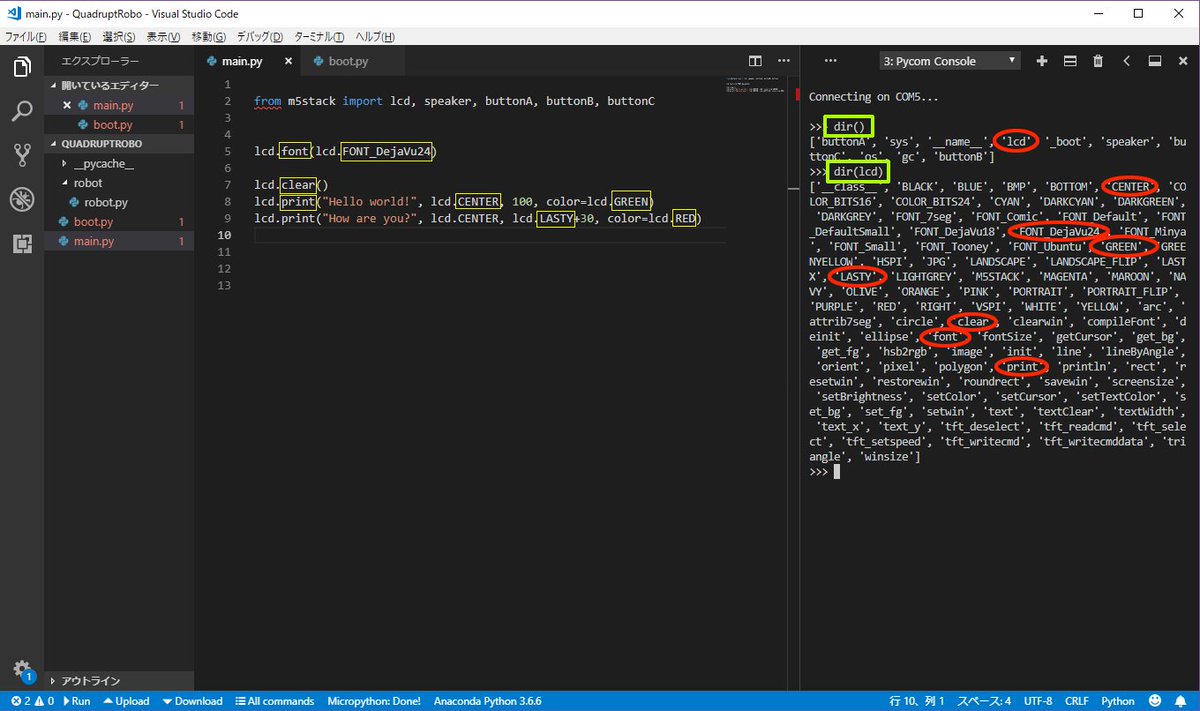Click the feedback smiley icon
Viewport: 1200px width, 711px height.
[1156, 701]
